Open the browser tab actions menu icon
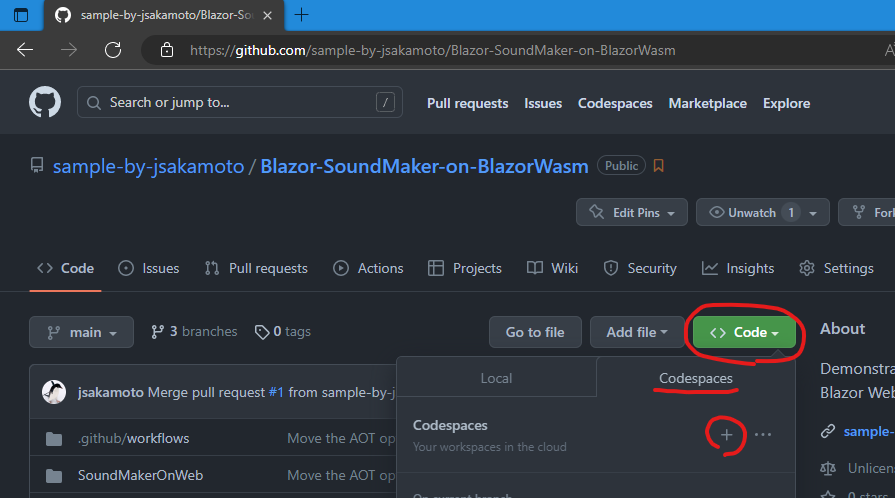Image resolution: width=895 pixels, height=498 pixels. tap(21, 15)
